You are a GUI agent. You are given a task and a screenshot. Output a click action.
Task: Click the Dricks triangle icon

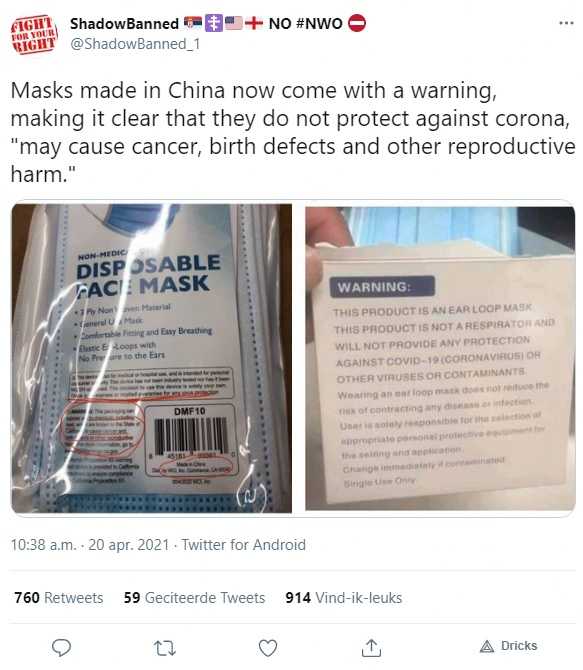pyautogui.click(x=487, y=646)
